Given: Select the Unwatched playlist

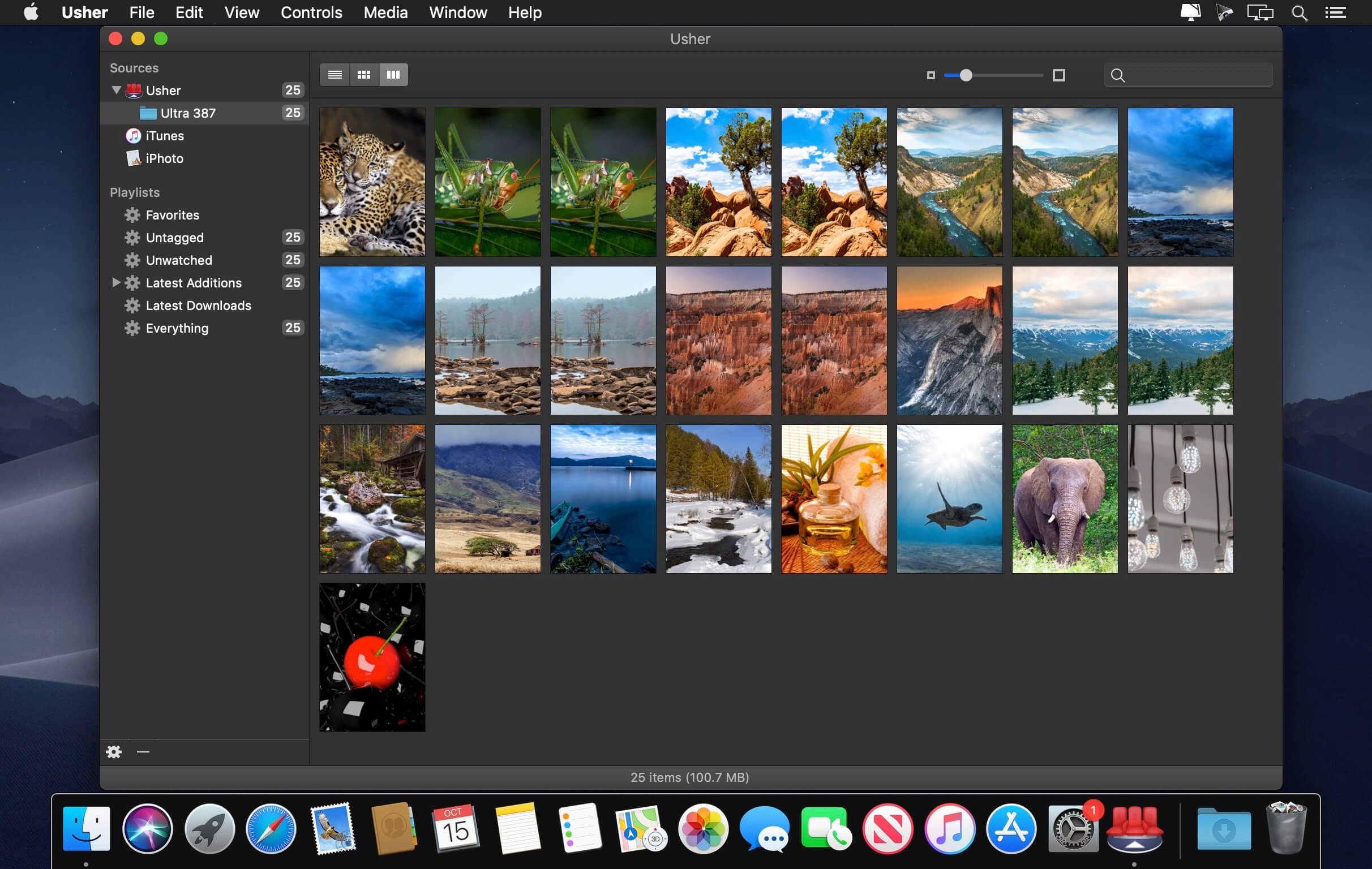Looking at the screenshot, I should click(178, 260).
